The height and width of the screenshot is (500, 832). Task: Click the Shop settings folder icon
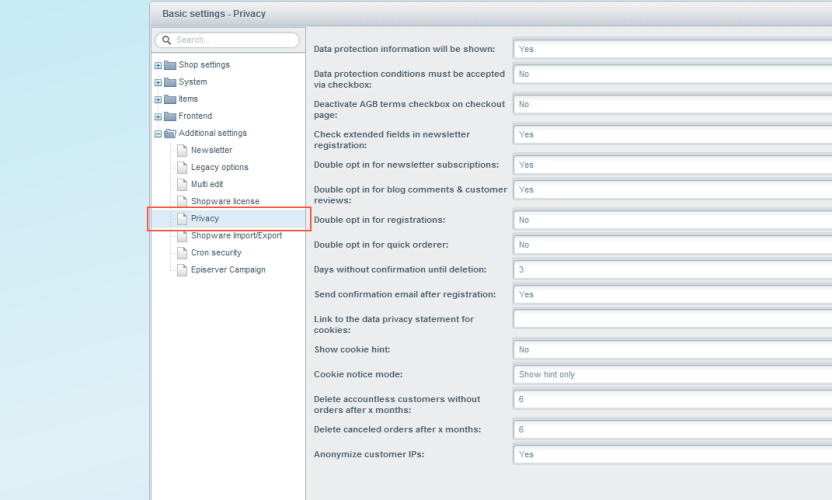pos(170,65)
